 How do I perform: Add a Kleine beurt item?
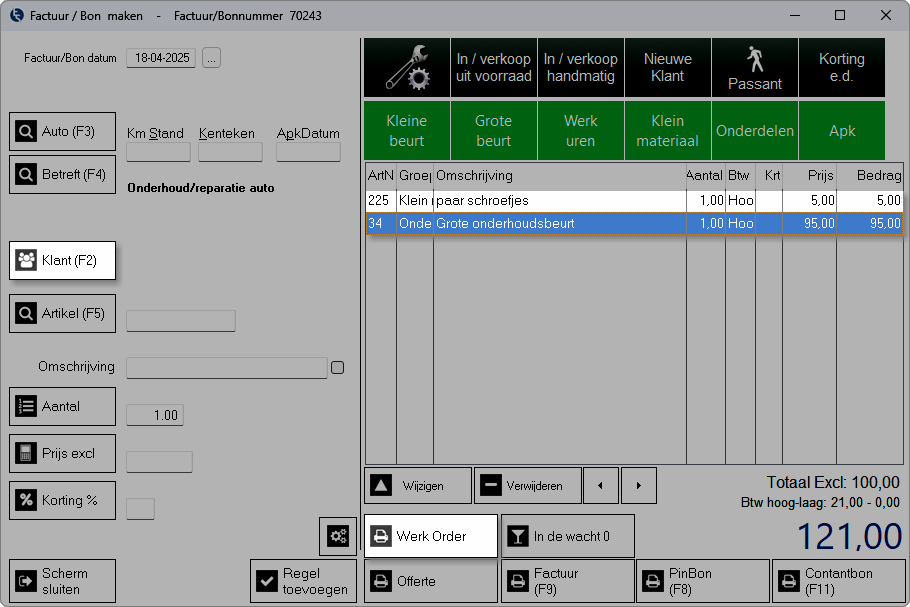pyautogui.click(x=407, y=131)
